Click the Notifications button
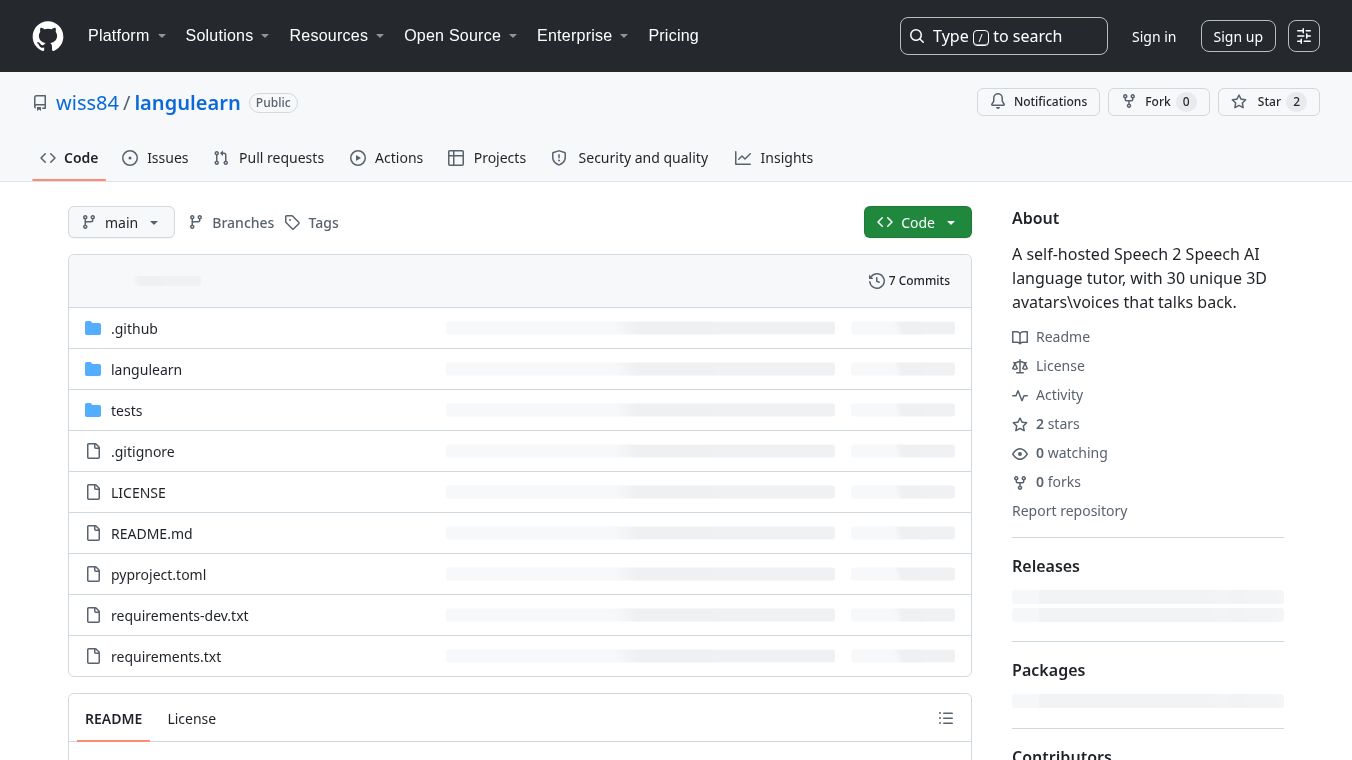The height and width of the screenshot is (760, 1352). coord(1038,101)
